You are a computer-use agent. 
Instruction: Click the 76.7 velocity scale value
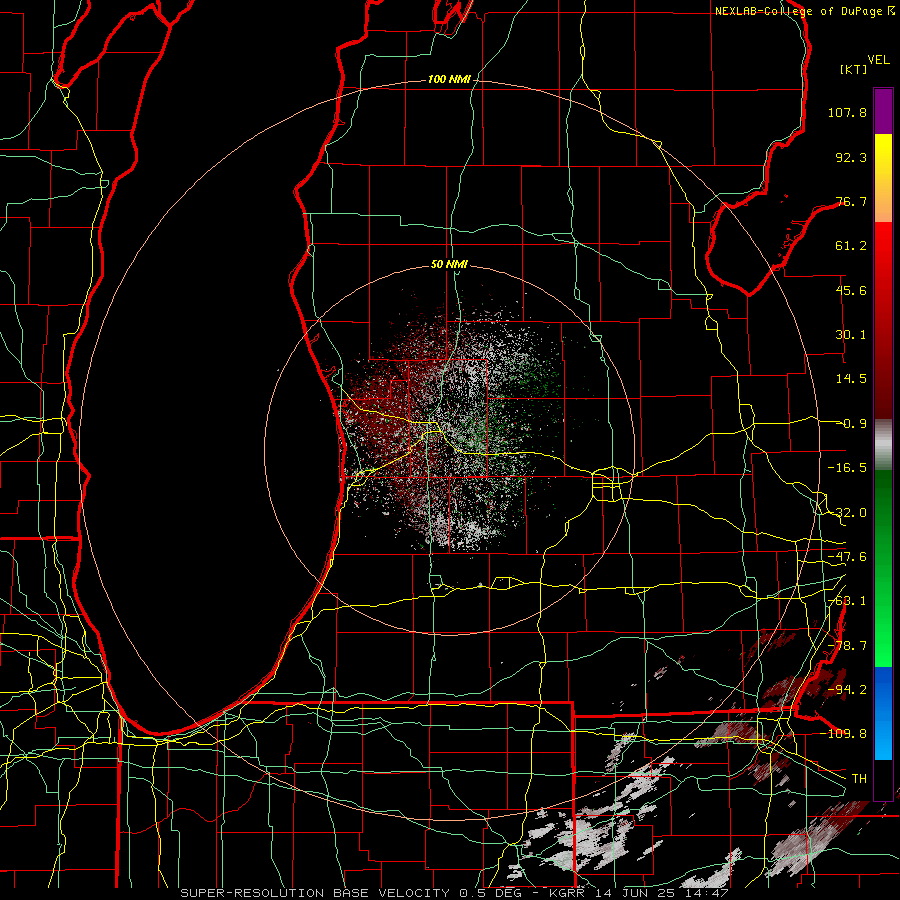851,201
